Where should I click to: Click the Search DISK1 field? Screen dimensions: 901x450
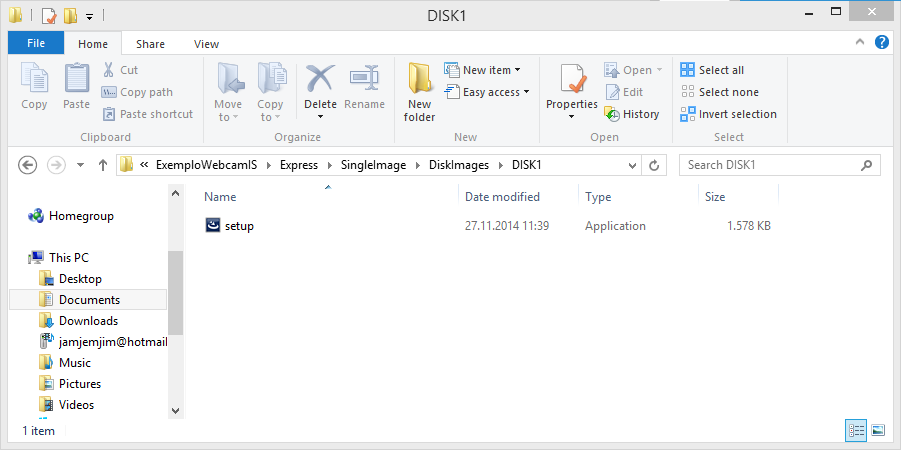(x=779, y=166)
